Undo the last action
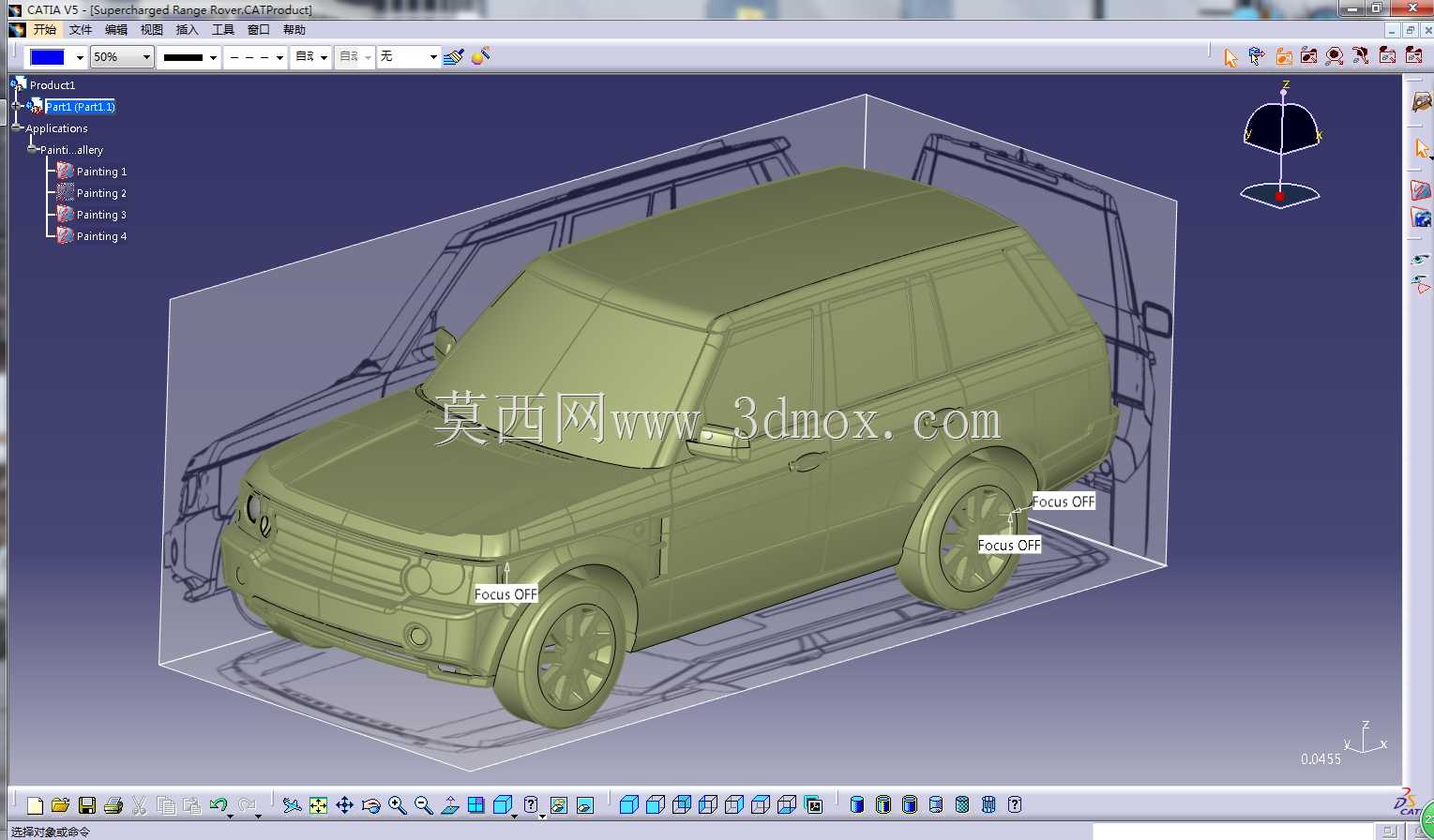Image resolution: width=1434 pixels, height=840 pixels. point(219,805)
